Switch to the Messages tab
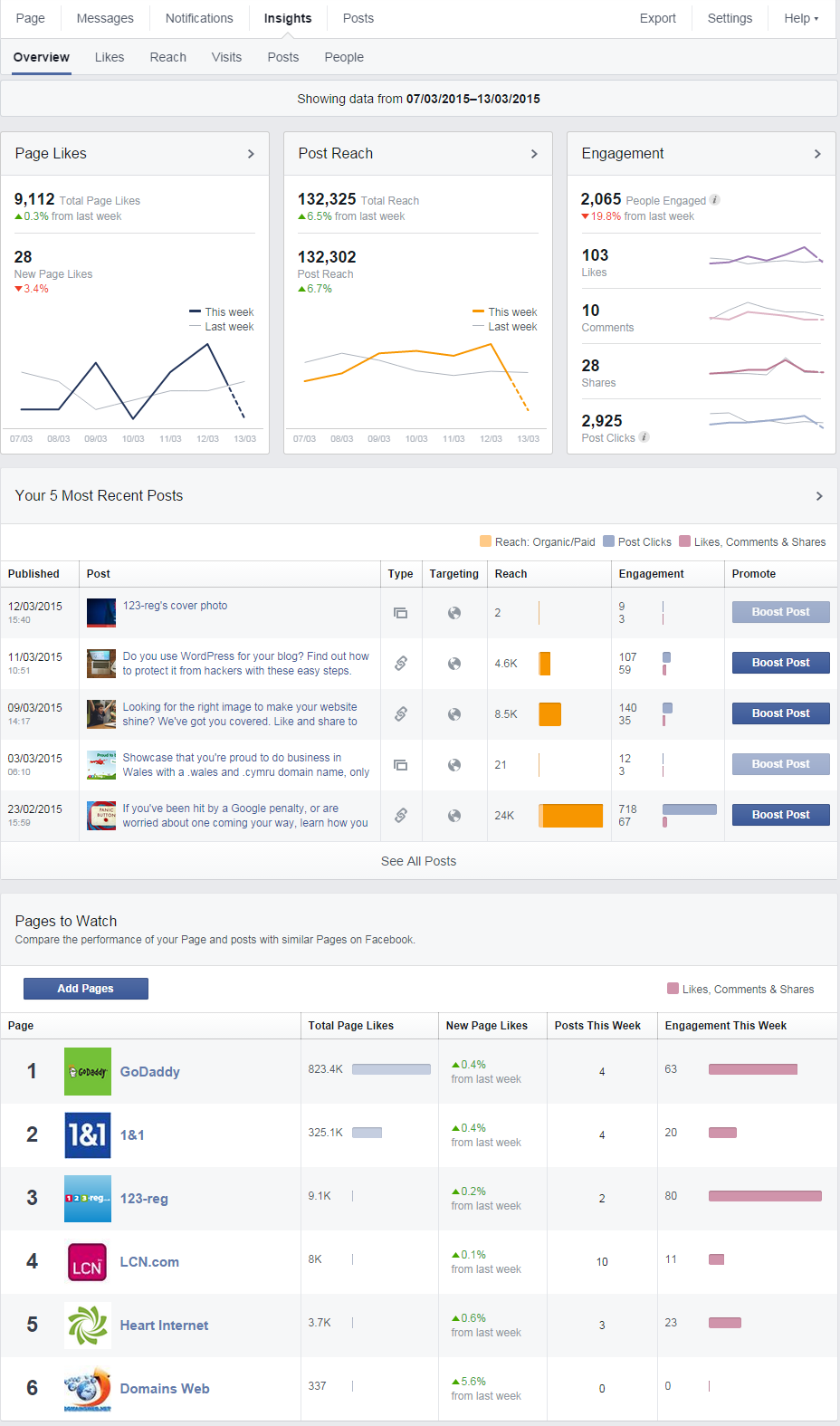The image size is (840, 1426). pos(105,18)
